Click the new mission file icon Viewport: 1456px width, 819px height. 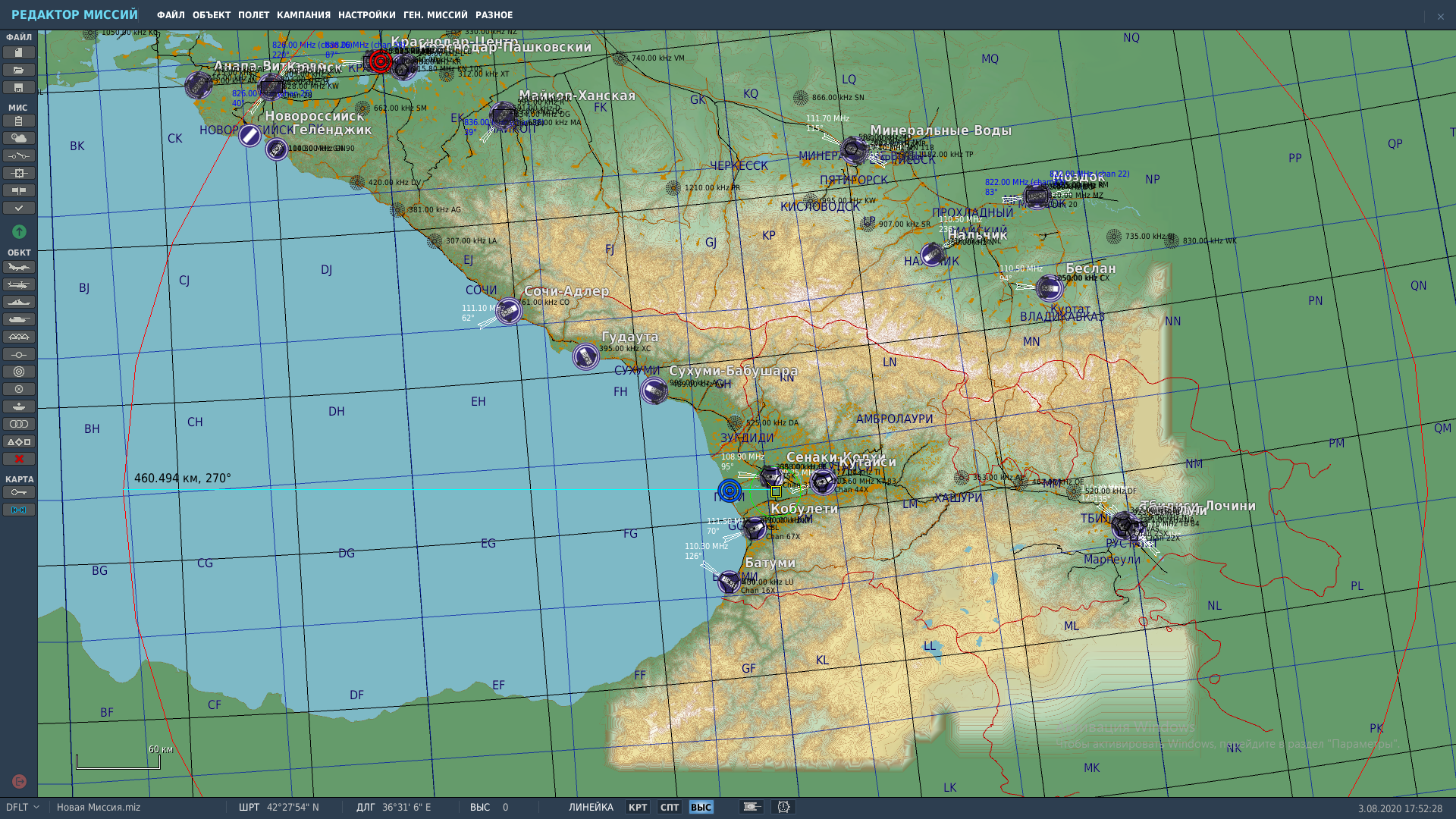pyautogui.click(x=18, y=52)
